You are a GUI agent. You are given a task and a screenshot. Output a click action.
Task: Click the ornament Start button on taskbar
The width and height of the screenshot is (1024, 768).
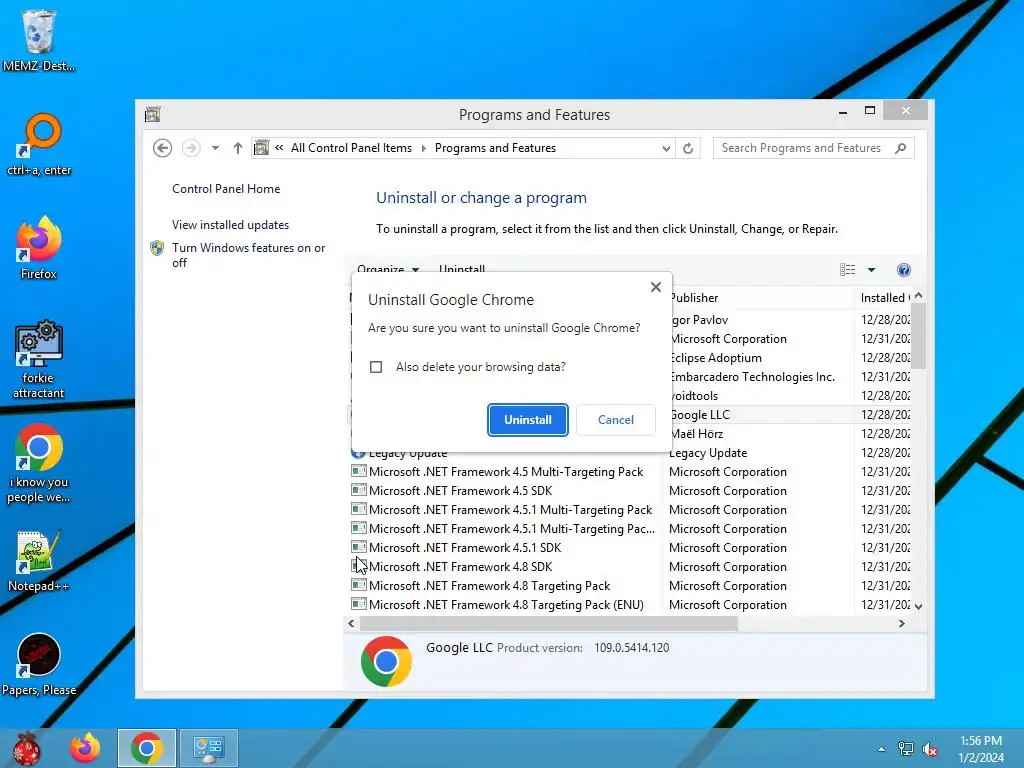(x=26, y=748)
